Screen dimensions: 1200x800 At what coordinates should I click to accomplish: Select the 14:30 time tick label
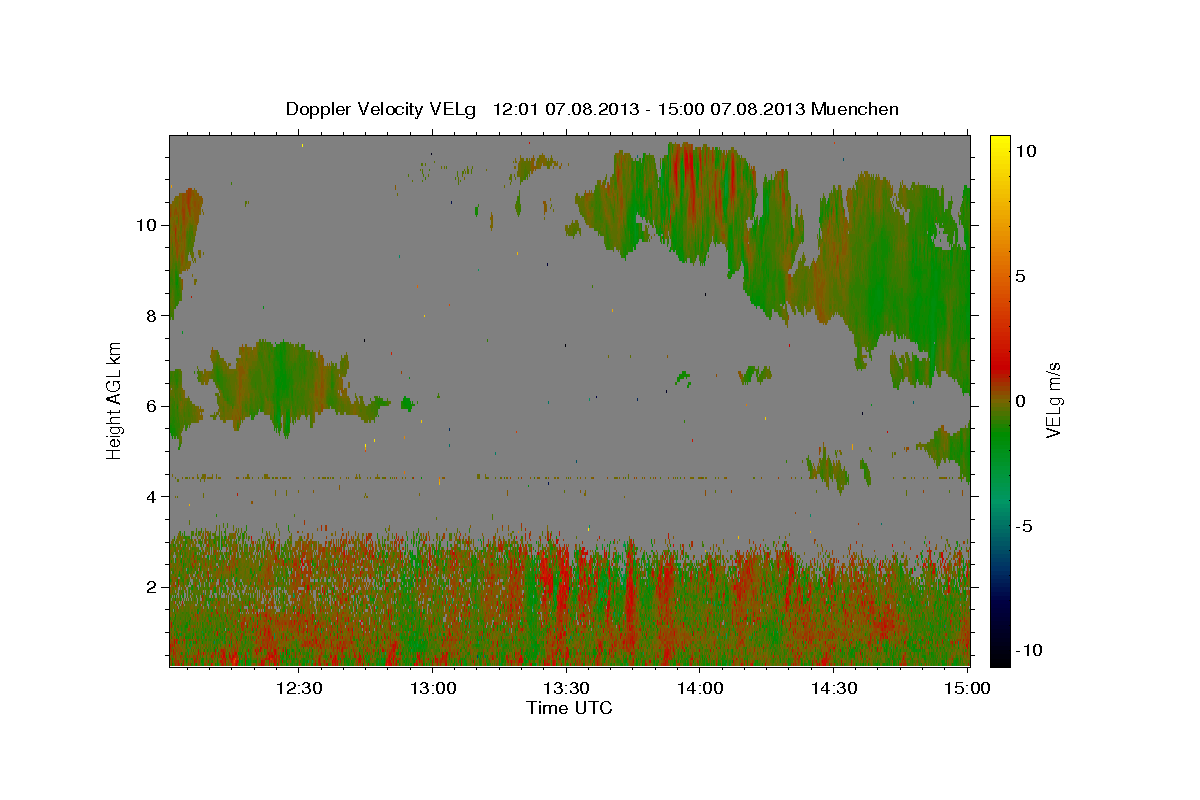pyautogui.click(x=833, y=688)
